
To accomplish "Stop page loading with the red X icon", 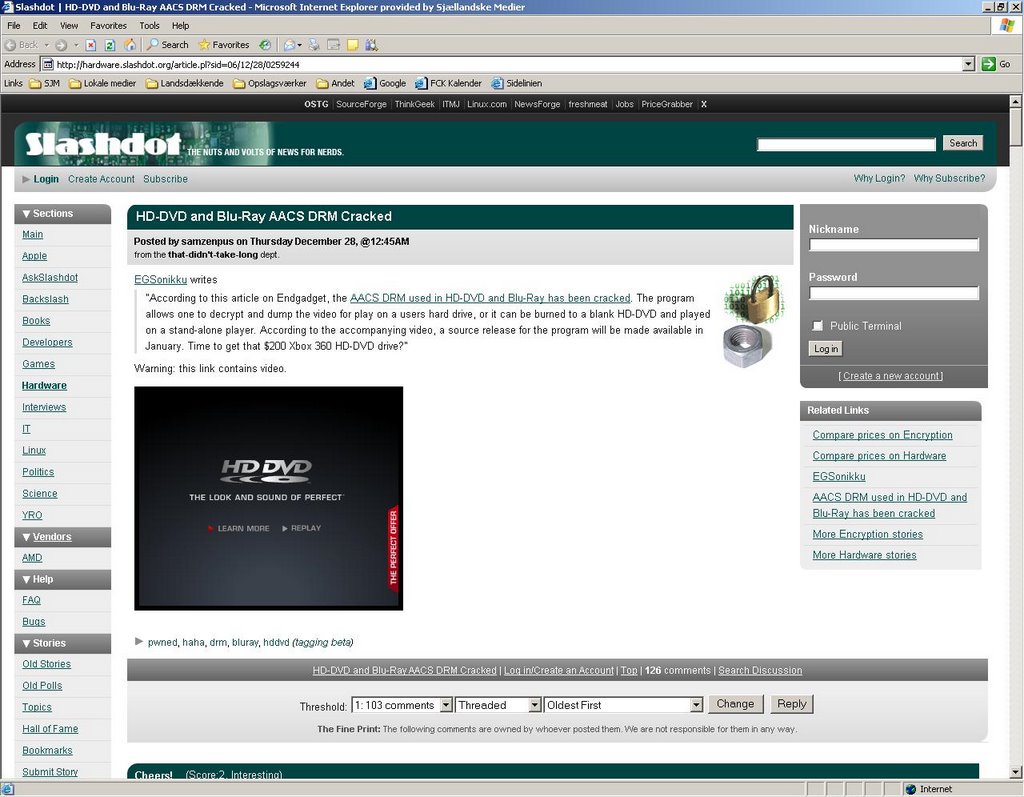I will pos(91,45).
